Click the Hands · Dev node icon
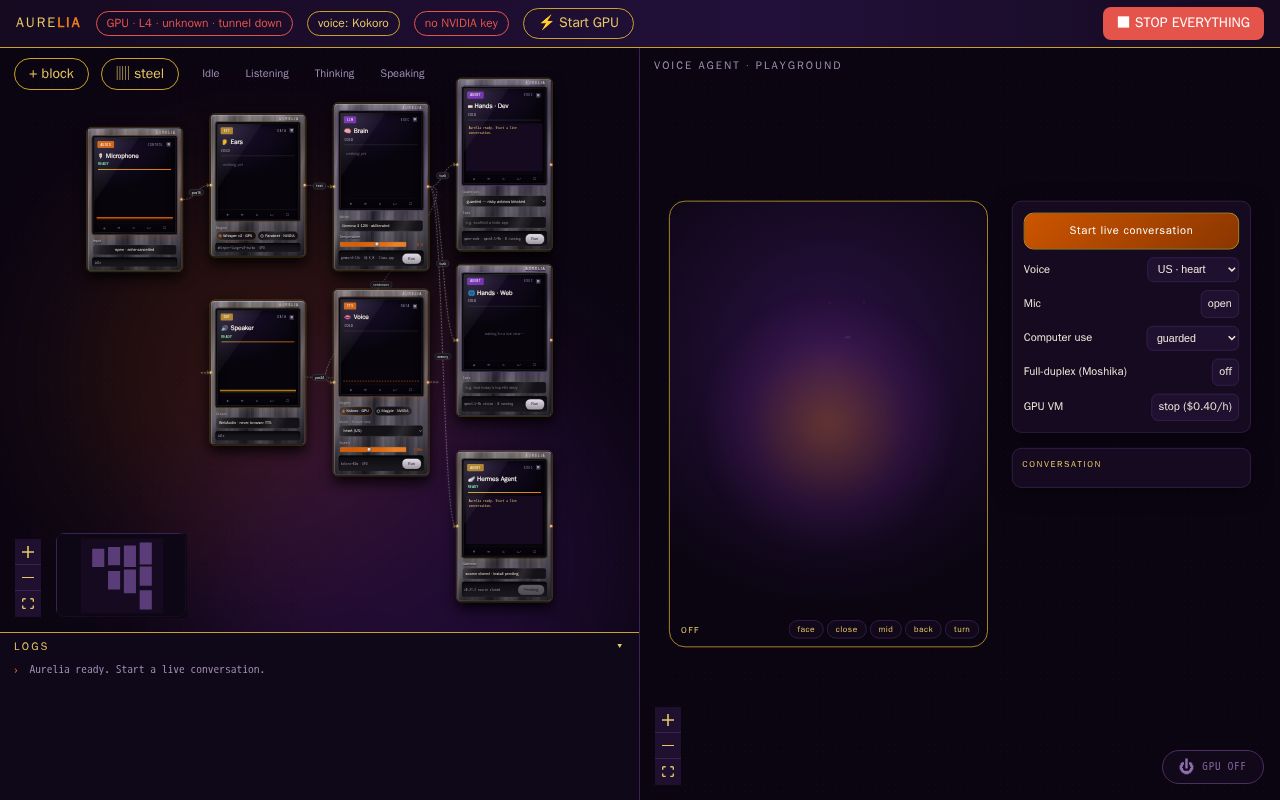 point(470,106)
